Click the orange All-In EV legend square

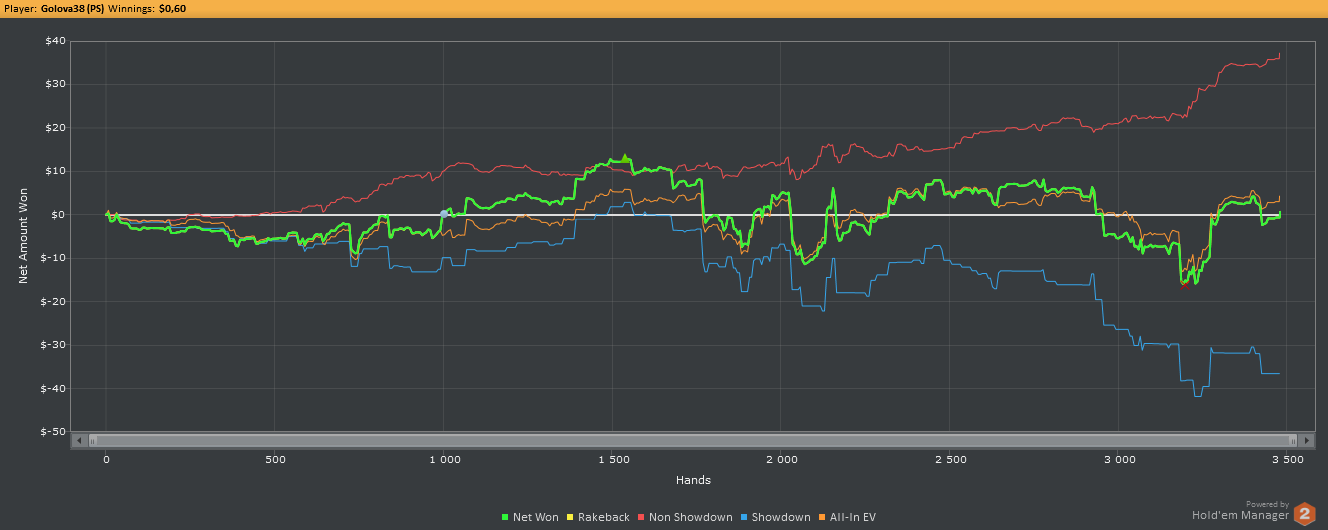[824, 517]
